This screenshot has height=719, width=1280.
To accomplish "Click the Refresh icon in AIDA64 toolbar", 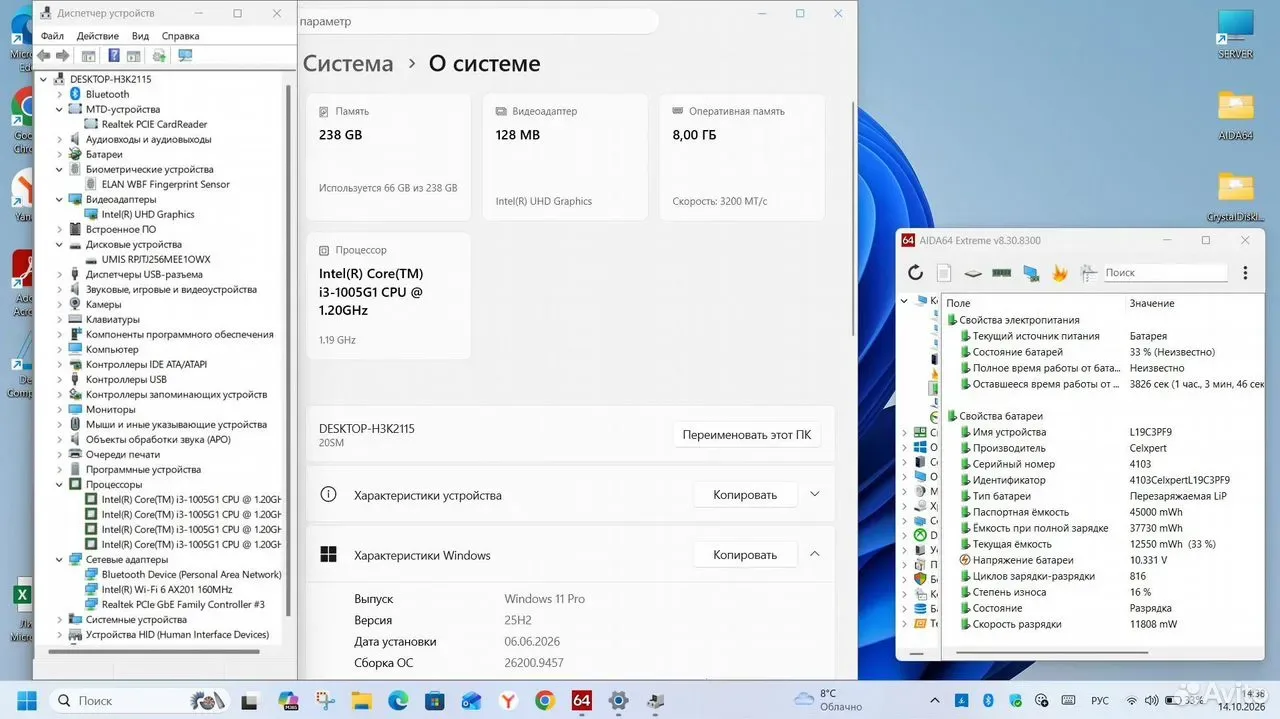I will (915, 272).
